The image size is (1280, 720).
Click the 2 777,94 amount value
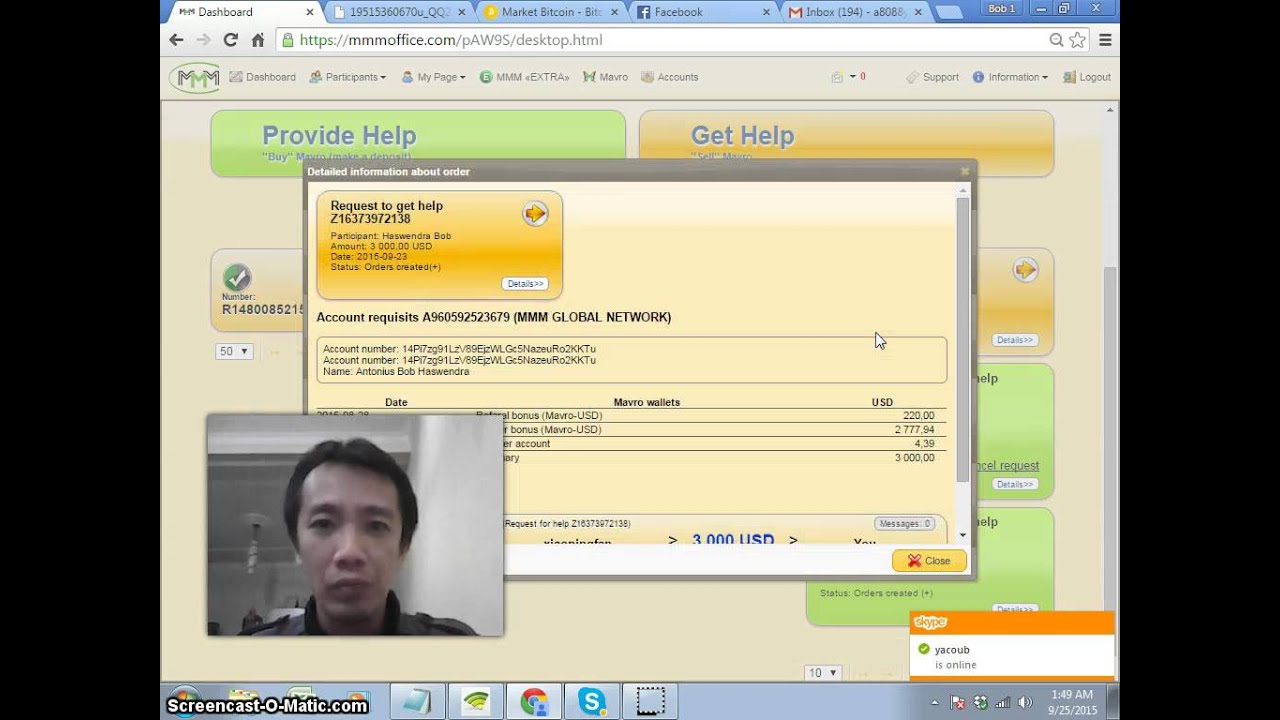click(x=914, y=430)
